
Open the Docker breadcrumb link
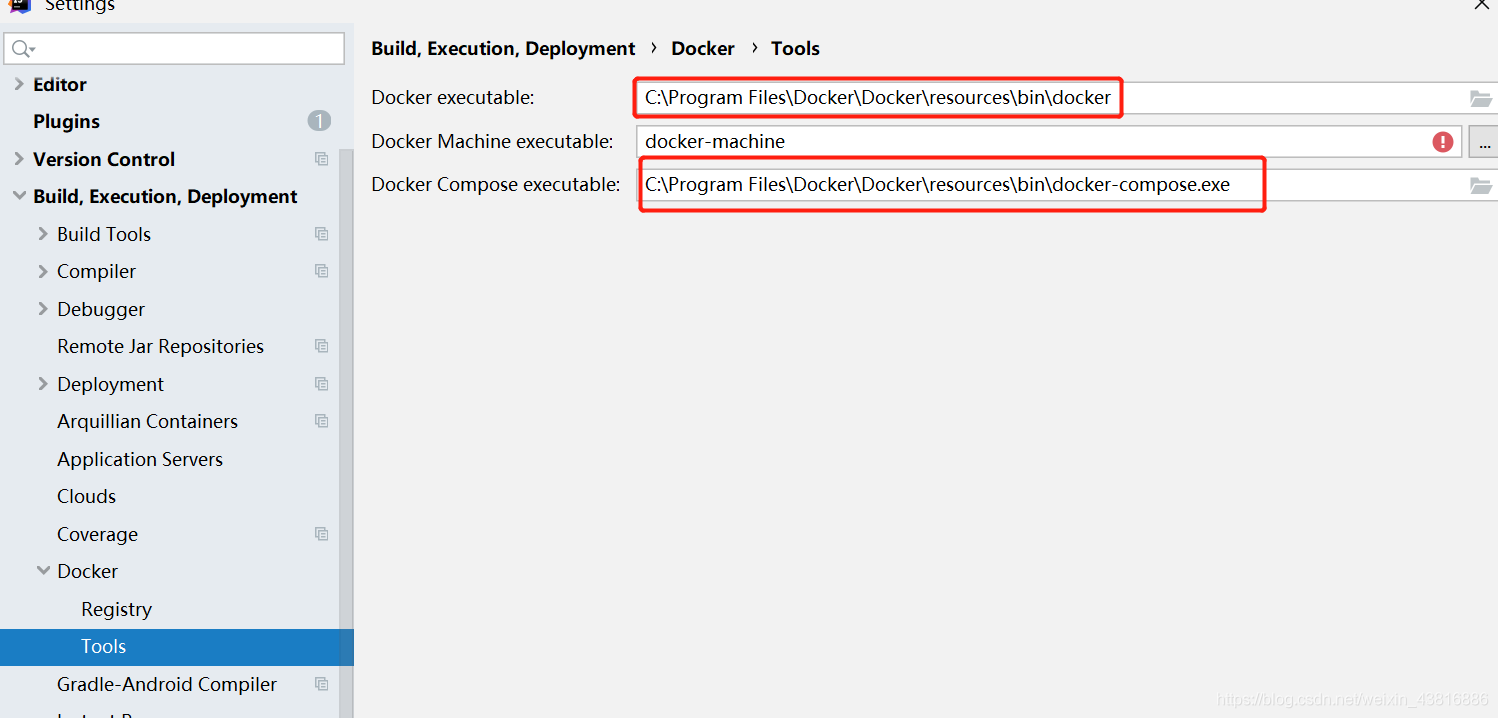pos(703,48)
